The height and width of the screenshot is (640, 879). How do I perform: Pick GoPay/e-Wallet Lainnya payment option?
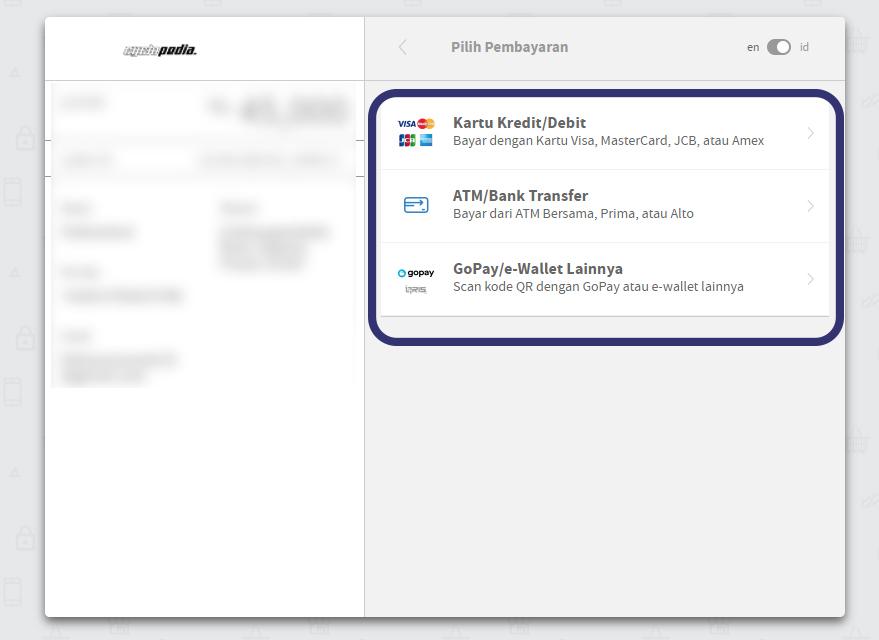point(538,269)
